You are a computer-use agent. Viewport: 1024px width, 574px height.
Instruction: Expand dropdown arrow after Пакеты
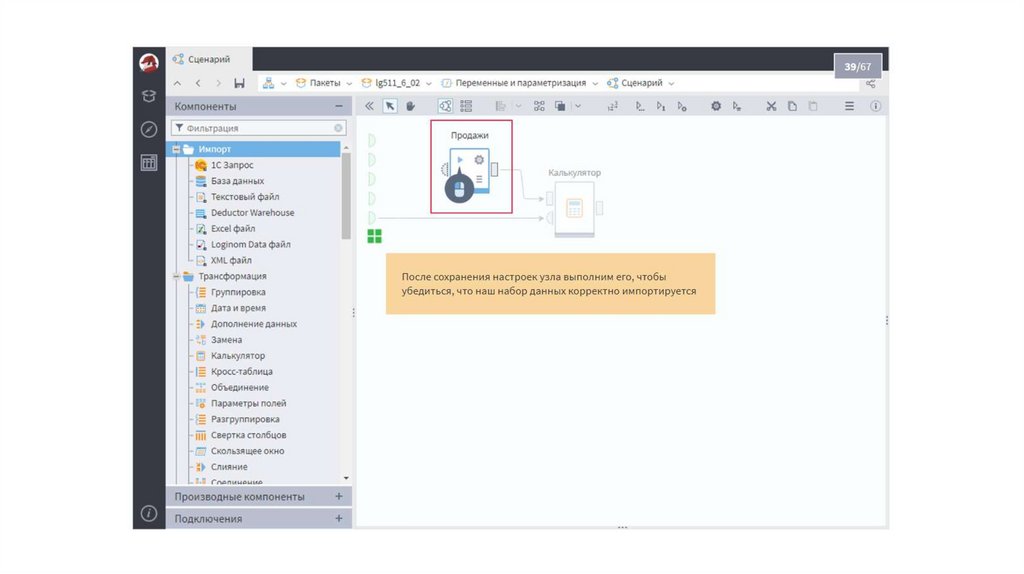pyautogui.click(x=349, y=84)
